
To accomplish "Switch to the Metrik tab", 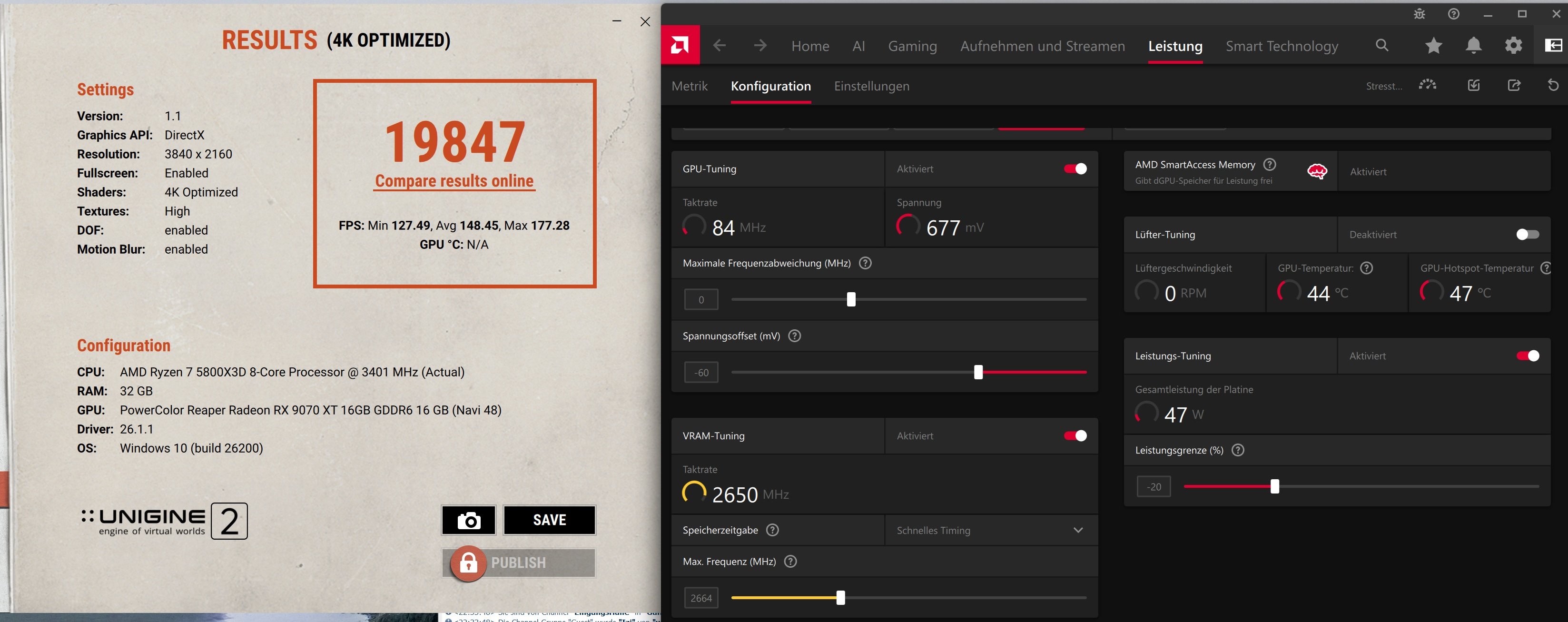I will pyautogui.click(x=689, y=87).
